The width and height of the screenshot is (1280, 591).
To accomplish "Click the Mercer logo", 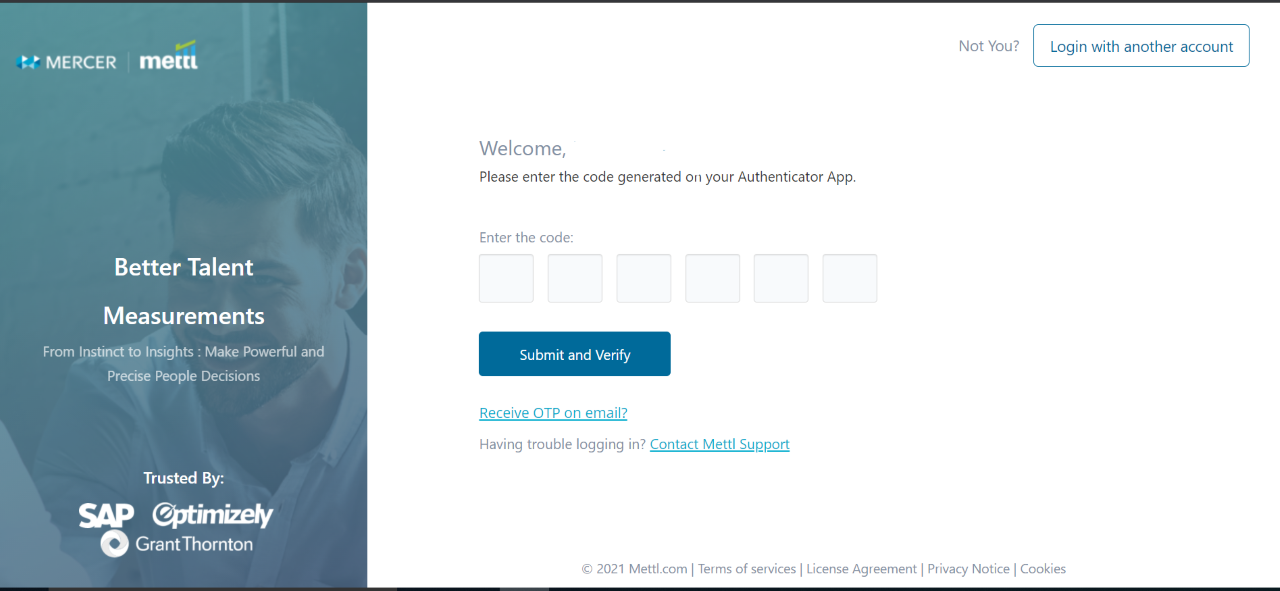I will pyautogui.click(x=66, y=62).
